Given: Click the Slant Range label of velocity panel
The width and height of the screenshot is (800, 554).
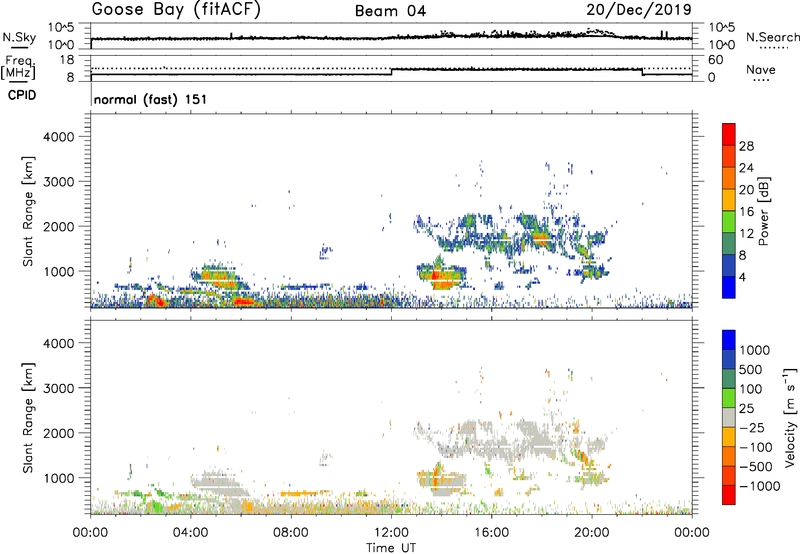Looking at the screenshot, I should (x=28, y=418).
